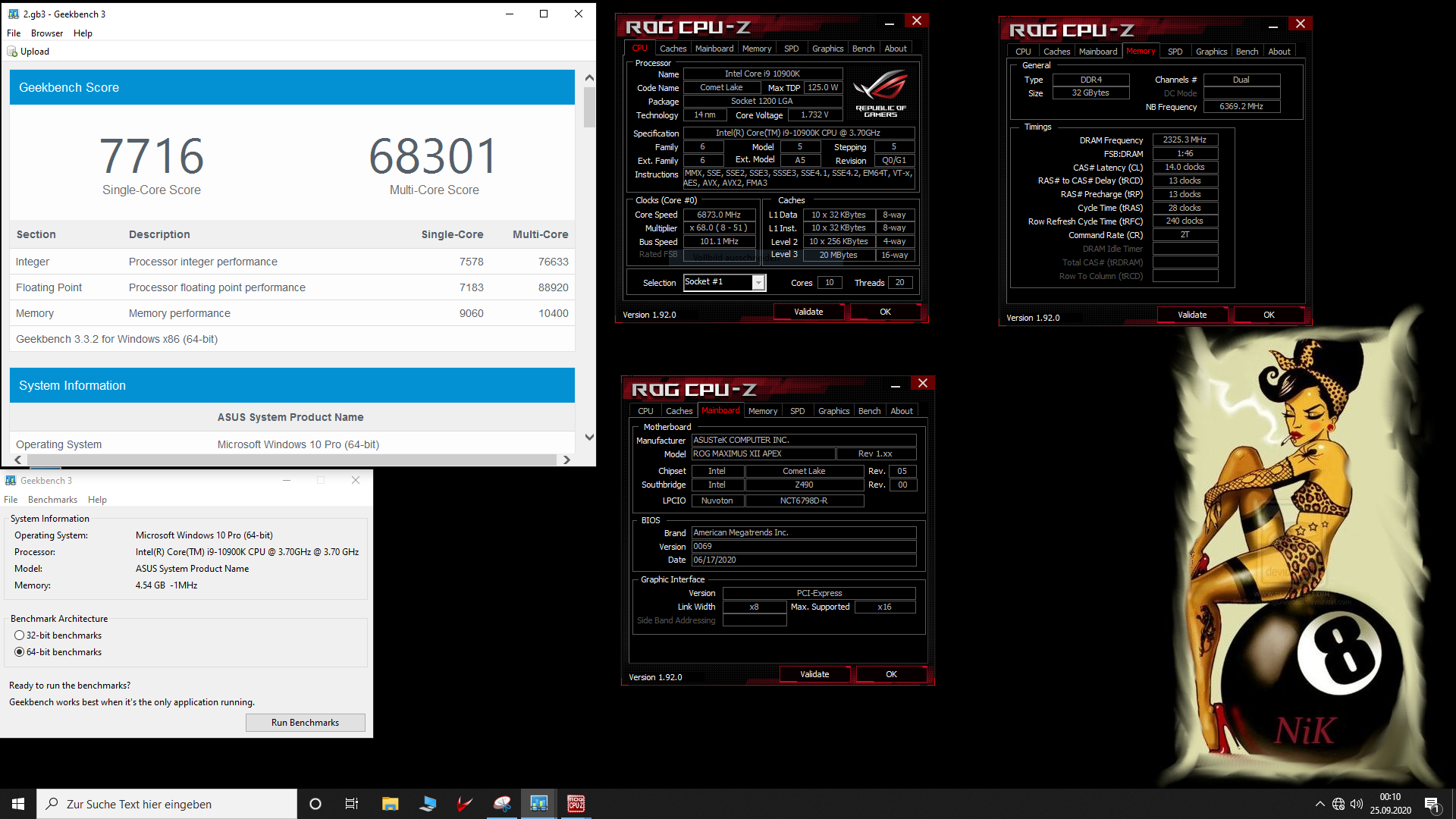Click the Geekbench taskbar icon
This screenshot has width=1456, height=819.
click(x=539, y=804)
